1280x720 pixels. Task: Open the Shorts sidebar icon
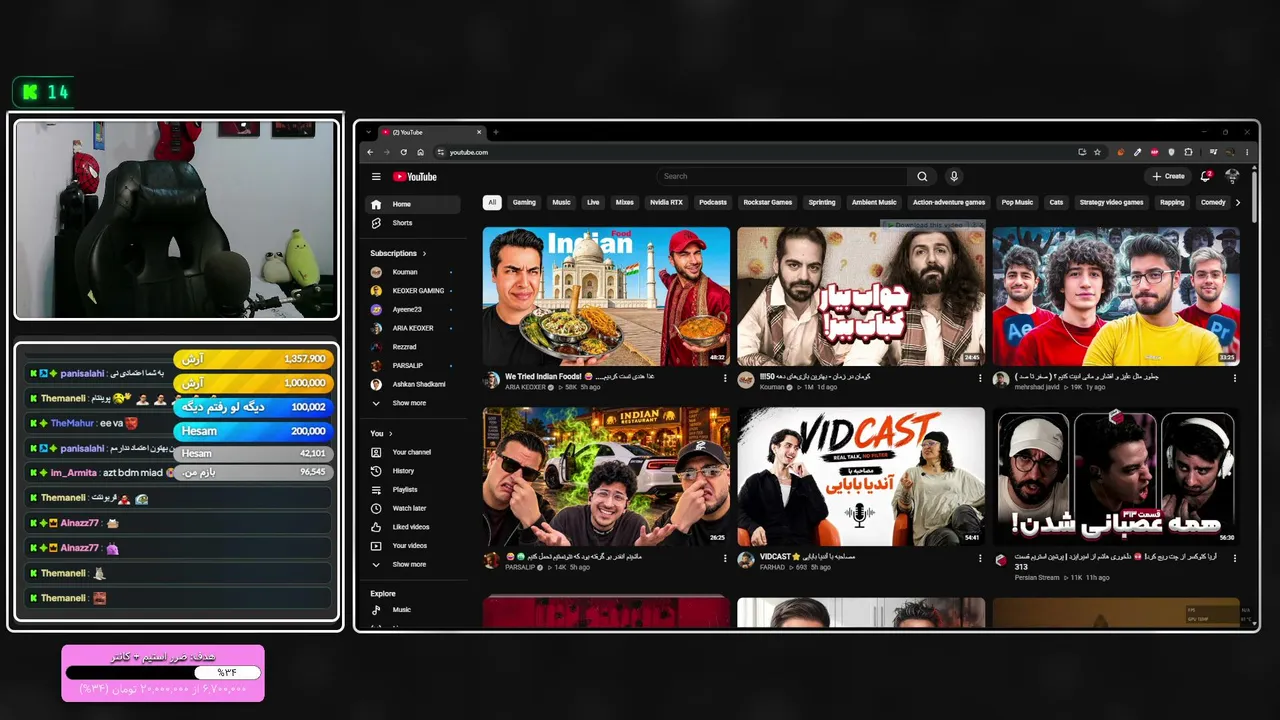[x=376, y=223]
